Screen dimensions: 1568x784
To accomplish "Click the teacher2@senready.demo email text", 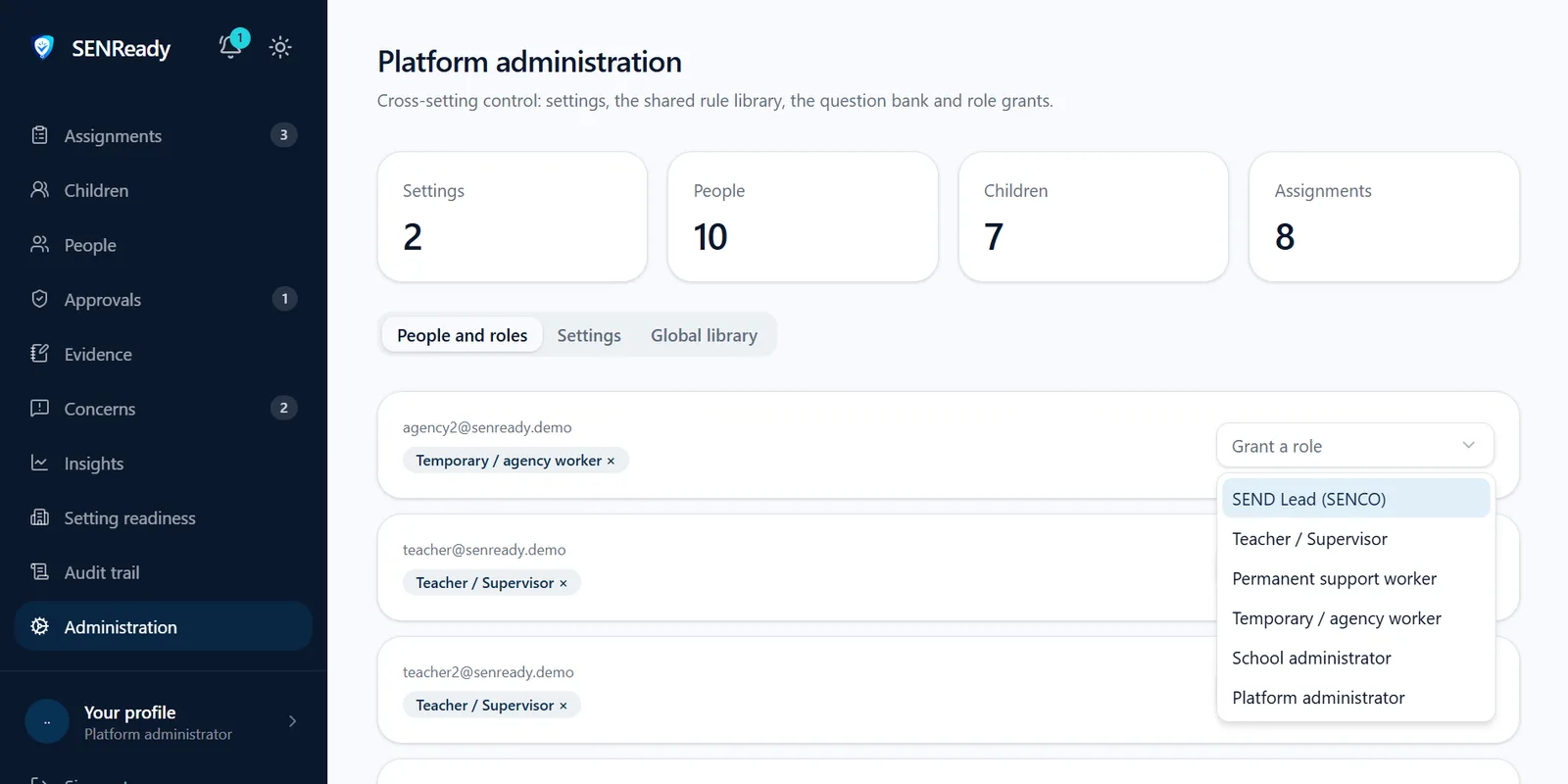I will pyautogui.click(x=488, y=672).
